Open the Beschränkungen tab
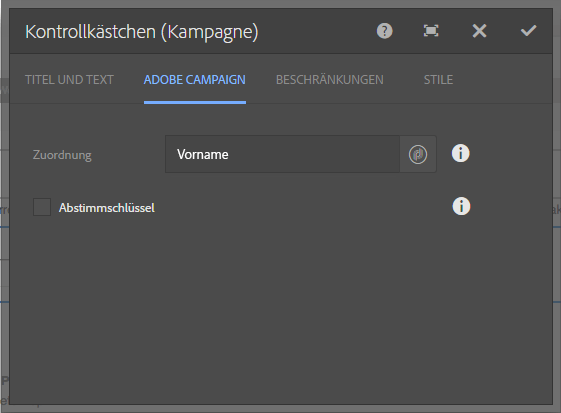Viewport: 561px width, 413px height. pos(330,79)
